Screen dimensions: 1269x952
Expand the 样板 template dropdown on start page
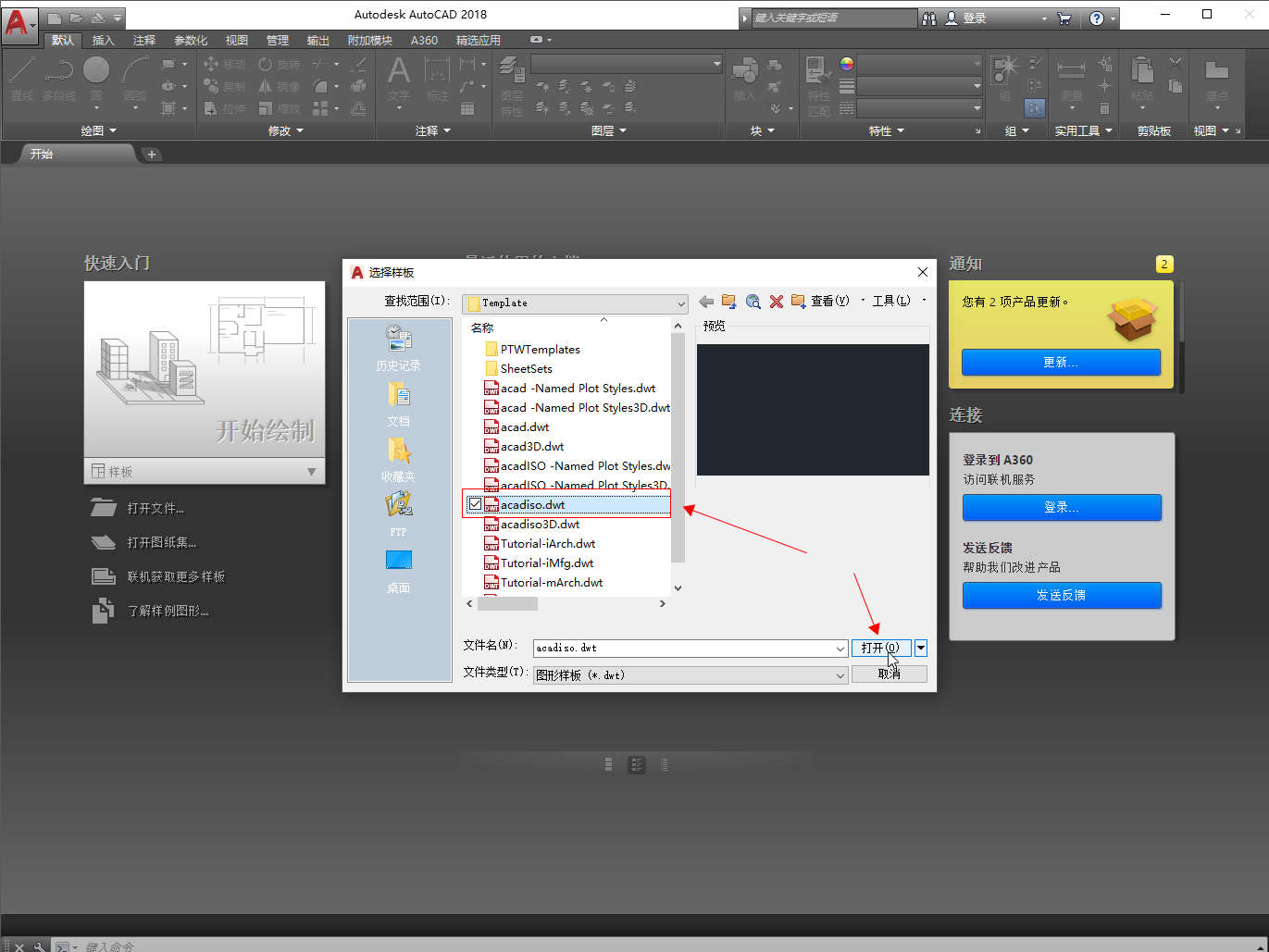click(311, 472)
